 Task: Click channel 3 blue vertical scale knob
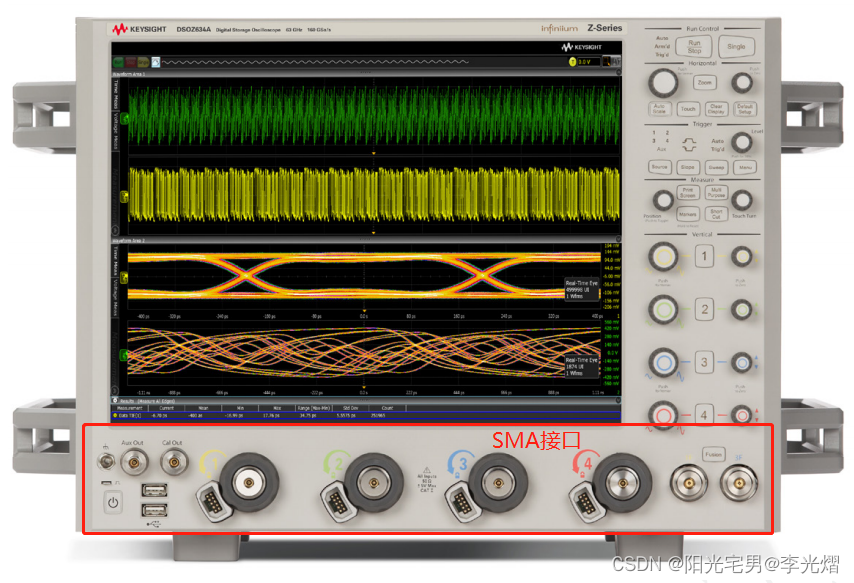(x=663, y=363)
